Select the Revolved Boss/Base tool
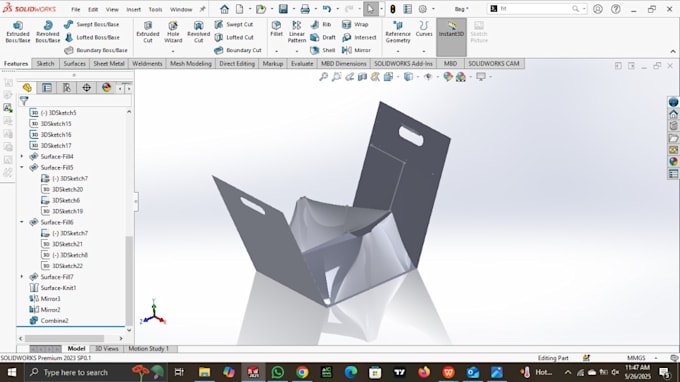Viewport: 680px width, 382px height. coord(48,32)
